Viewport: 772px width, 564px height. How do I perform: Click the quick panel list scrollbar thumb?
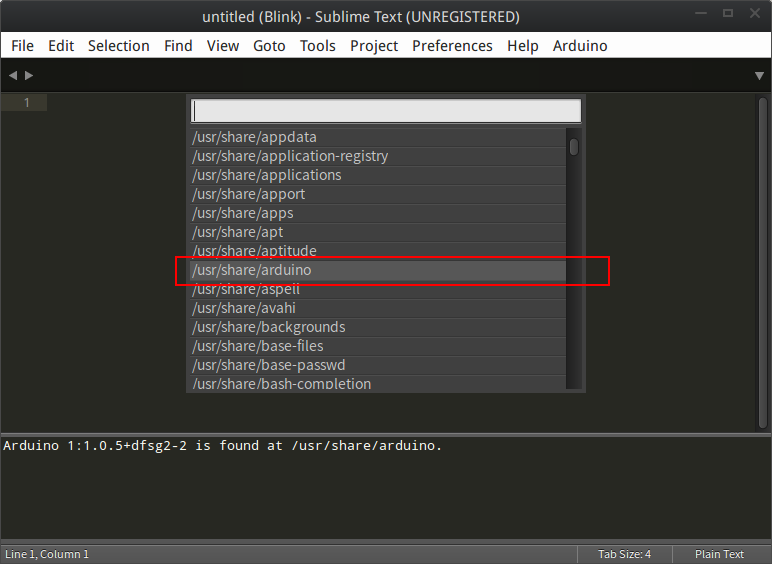(574, 147)
